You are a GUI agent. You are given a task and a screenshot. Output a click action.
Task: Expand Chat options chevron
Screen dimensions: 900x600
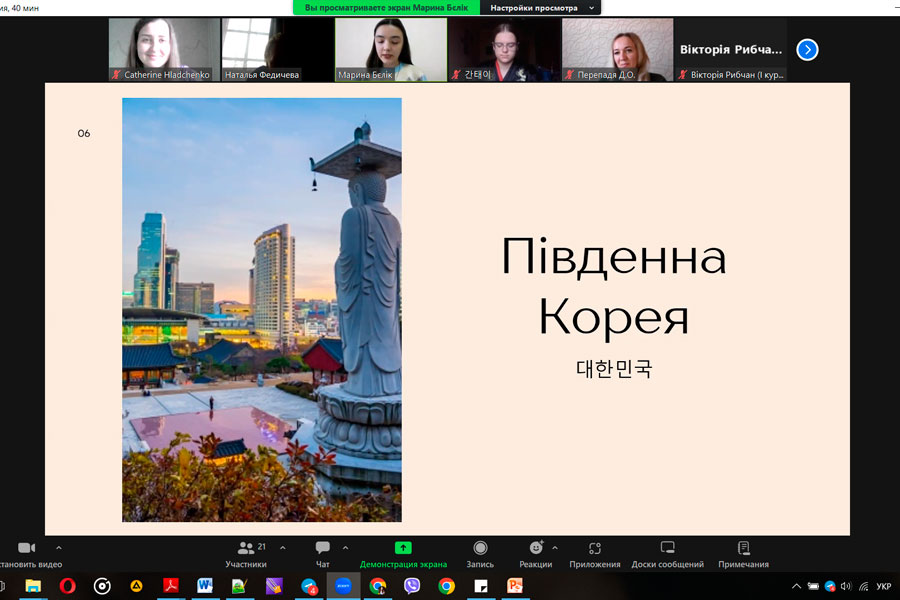(x=346, y=548)
